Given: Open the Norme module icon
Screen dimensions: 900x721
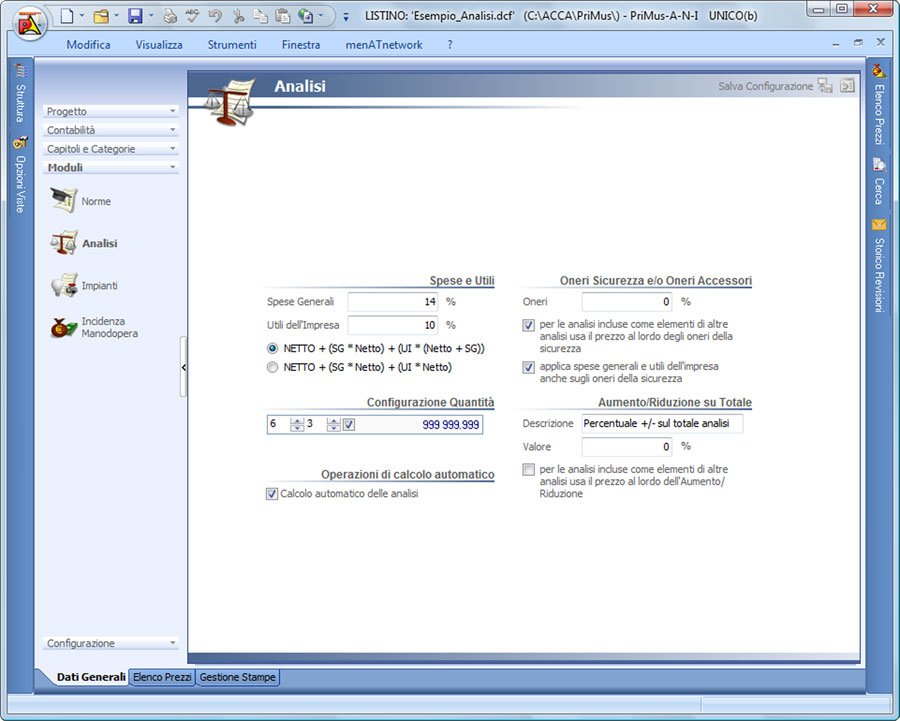Looking at the screenshot, I should (x=65, y=201).
